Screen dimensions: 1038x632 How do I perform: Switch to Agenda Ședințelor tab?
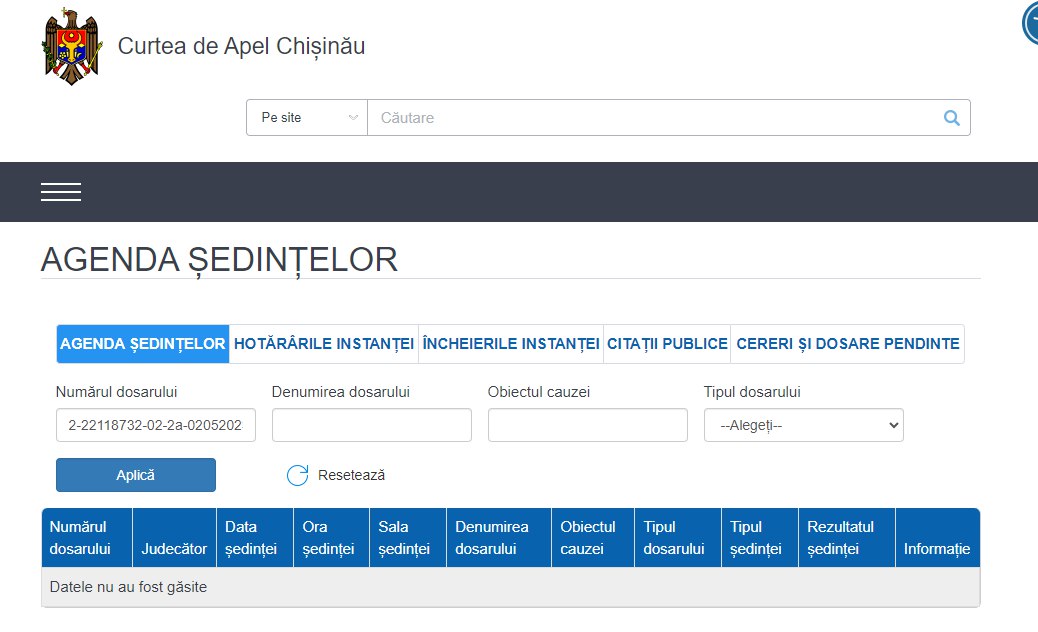point(143,344)
